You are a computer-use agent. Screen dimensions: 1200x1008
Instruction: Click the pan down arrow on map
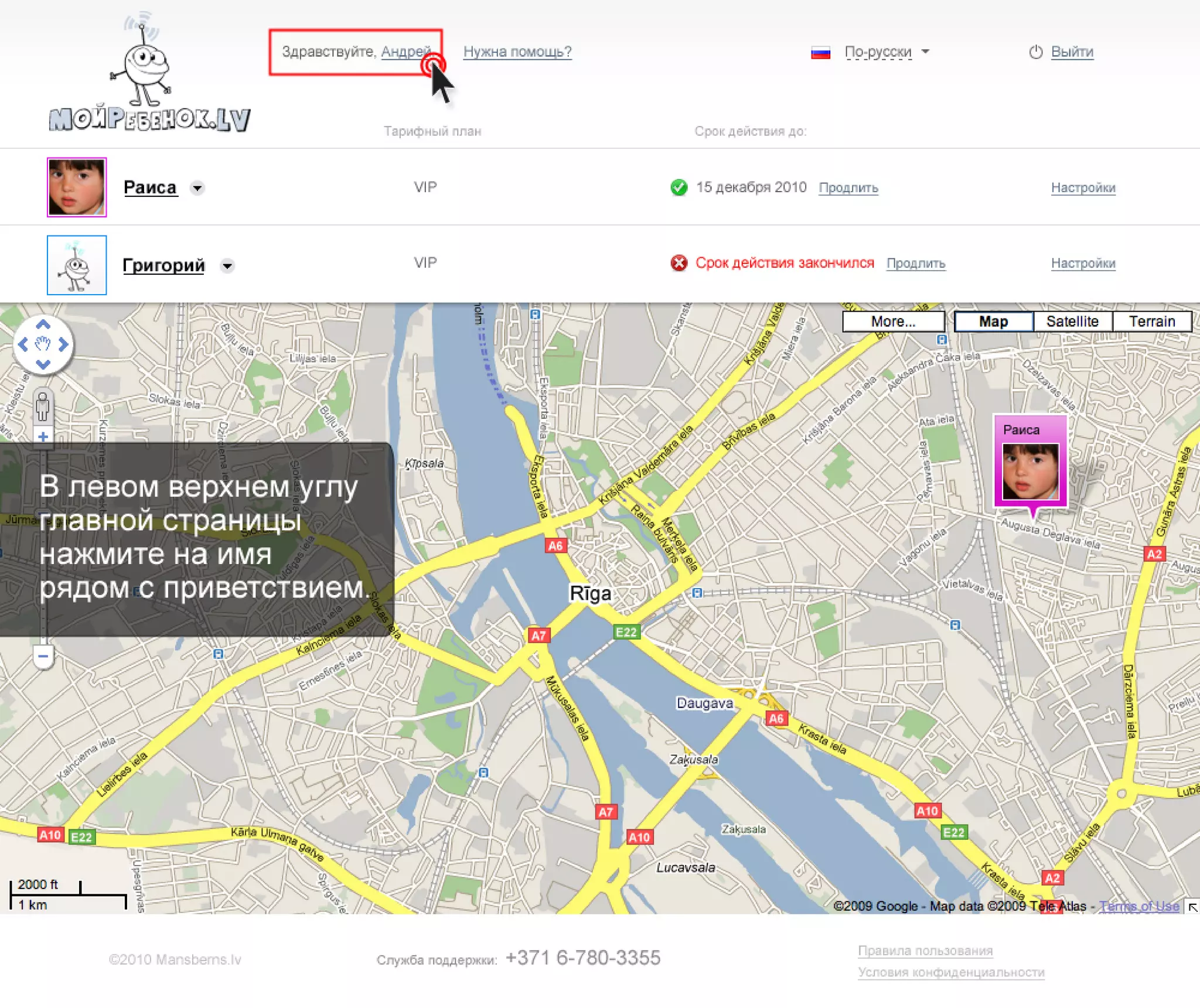pyautogui.click(x=43, y=364)
